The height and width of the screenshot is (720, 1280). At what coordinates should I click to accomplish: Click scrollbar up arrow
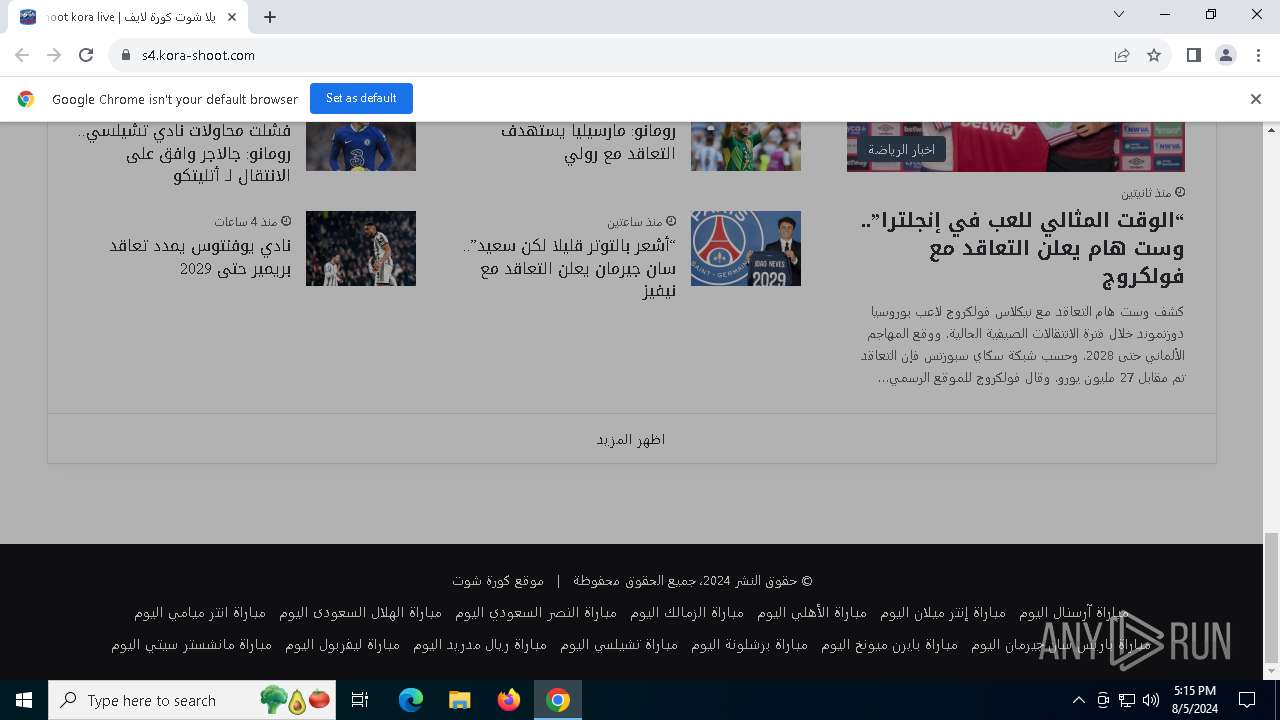click(1272, 130)
